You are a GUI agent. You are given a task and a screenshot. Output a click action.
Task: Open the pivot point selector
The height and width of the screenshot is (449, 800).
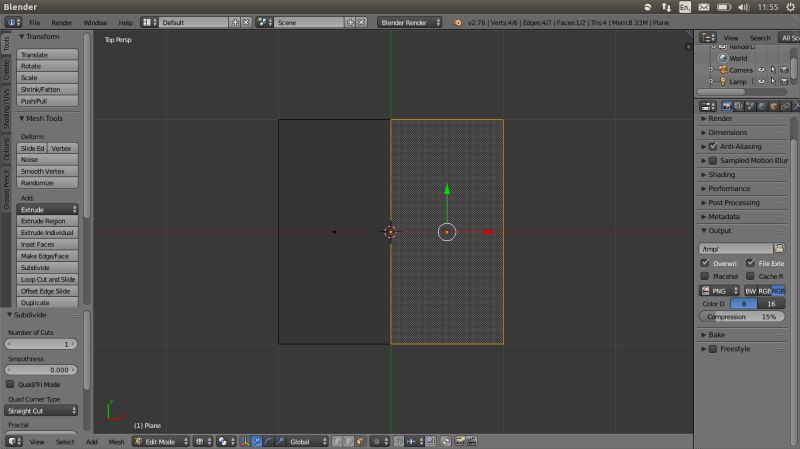(x=226, y=441)
